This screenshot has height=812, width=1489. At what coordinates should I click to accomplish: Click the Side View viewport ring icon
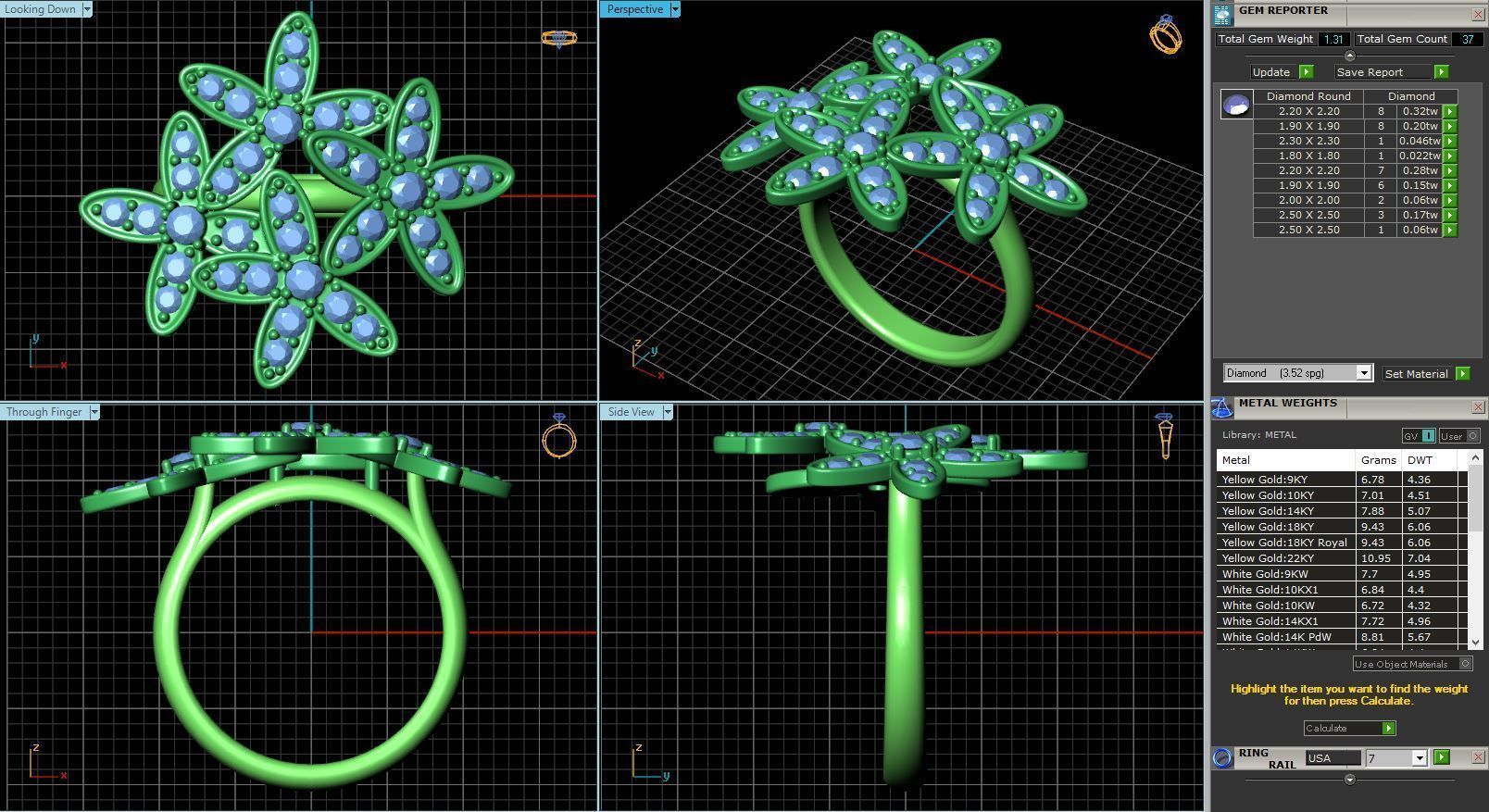pos(1165,436)
